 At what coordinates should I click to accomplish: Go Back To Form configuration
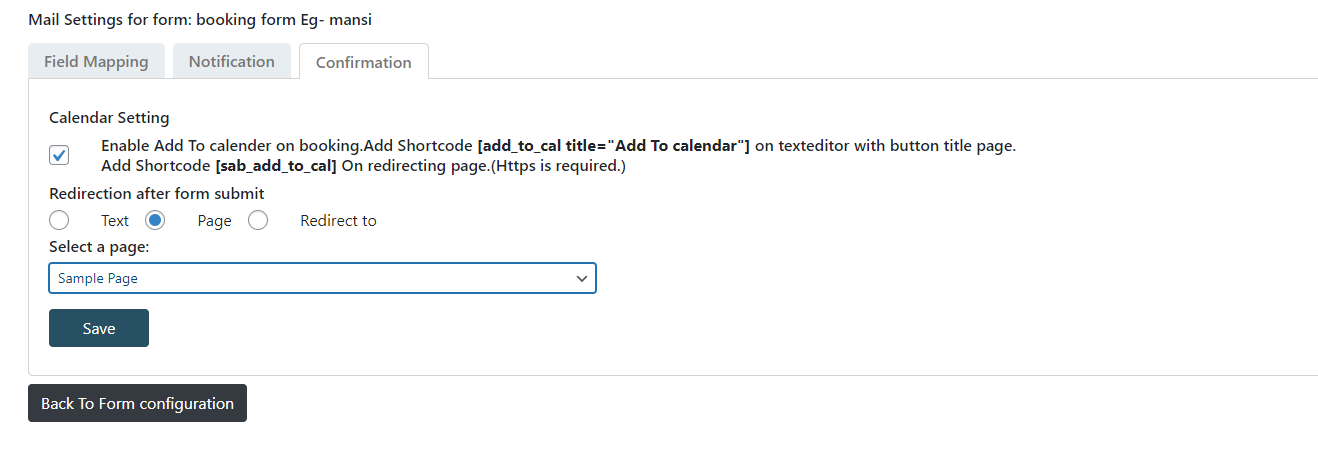click(137, 403)
